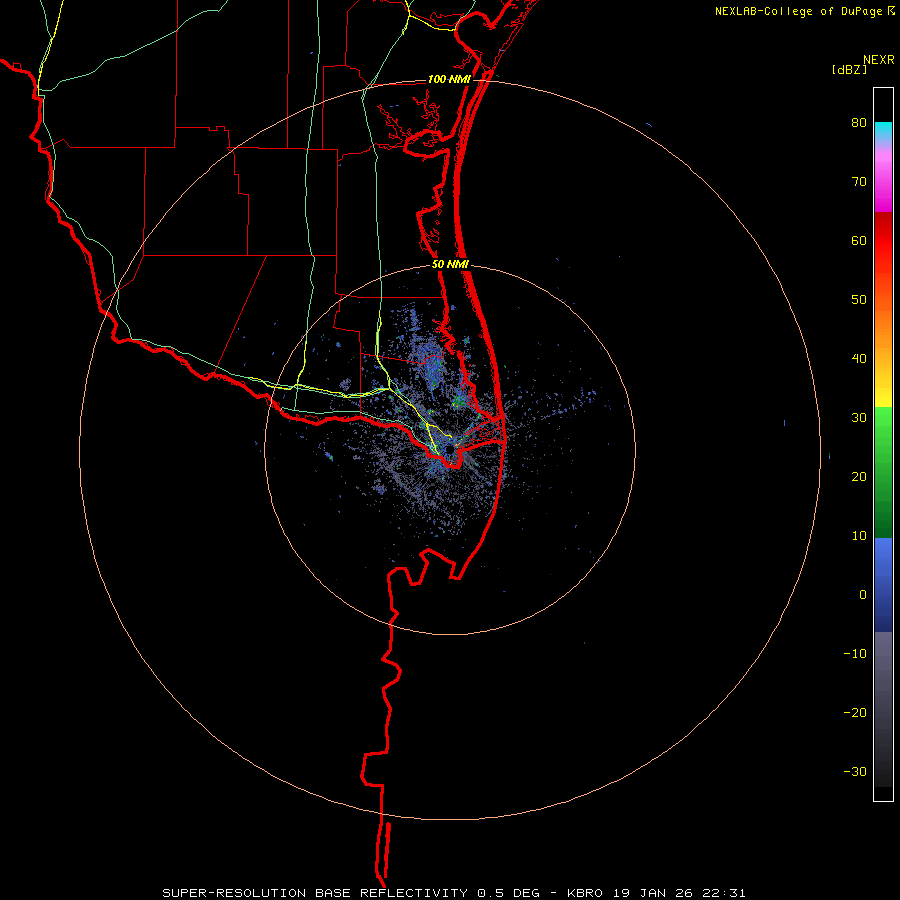
Task: Click the 40 value on the dBZ scale
Action: (859, 358)
